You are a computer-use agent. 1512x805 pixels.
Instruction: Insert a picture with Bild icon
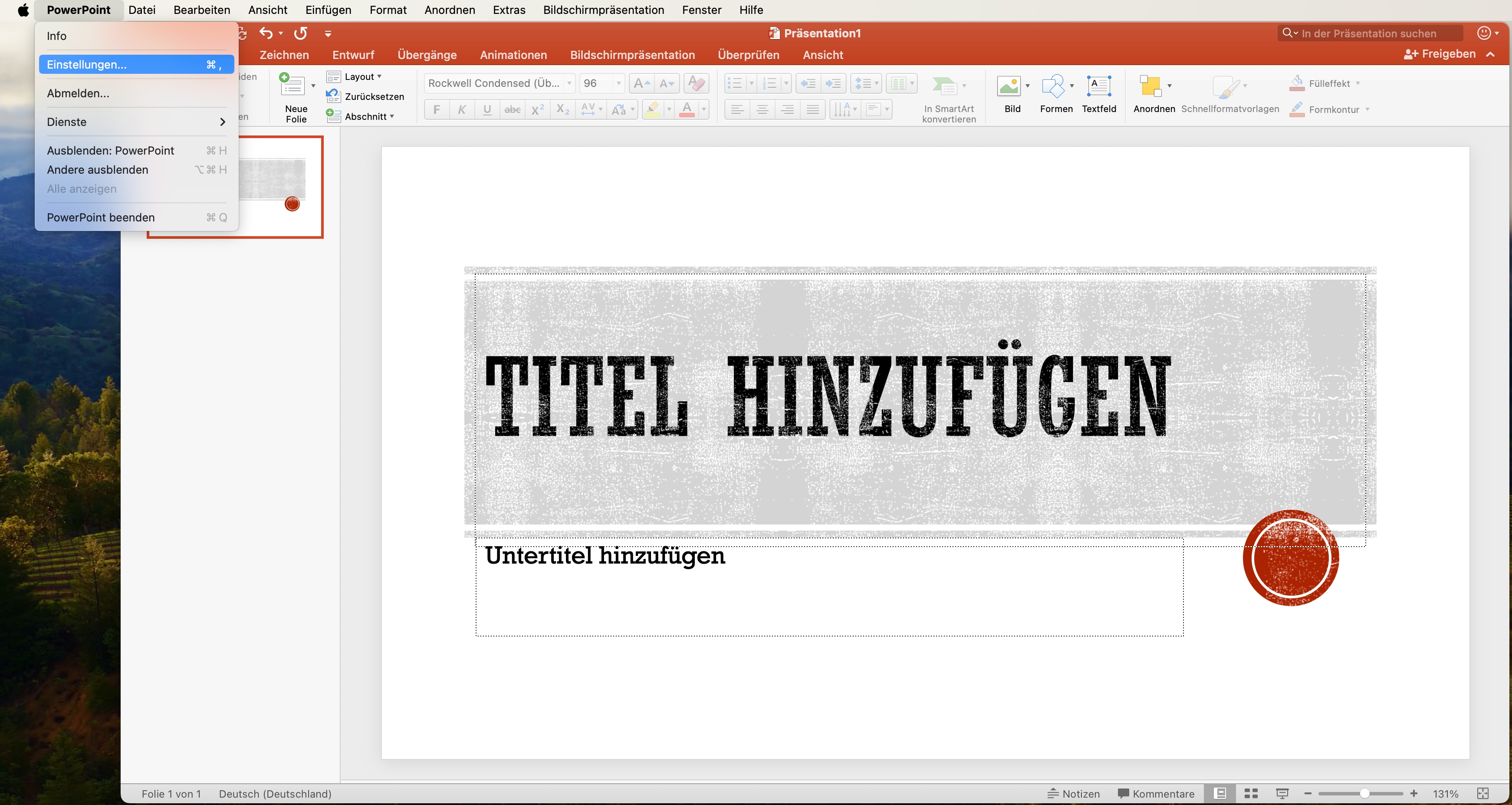pyautogui.click(x=1009, y=86)
